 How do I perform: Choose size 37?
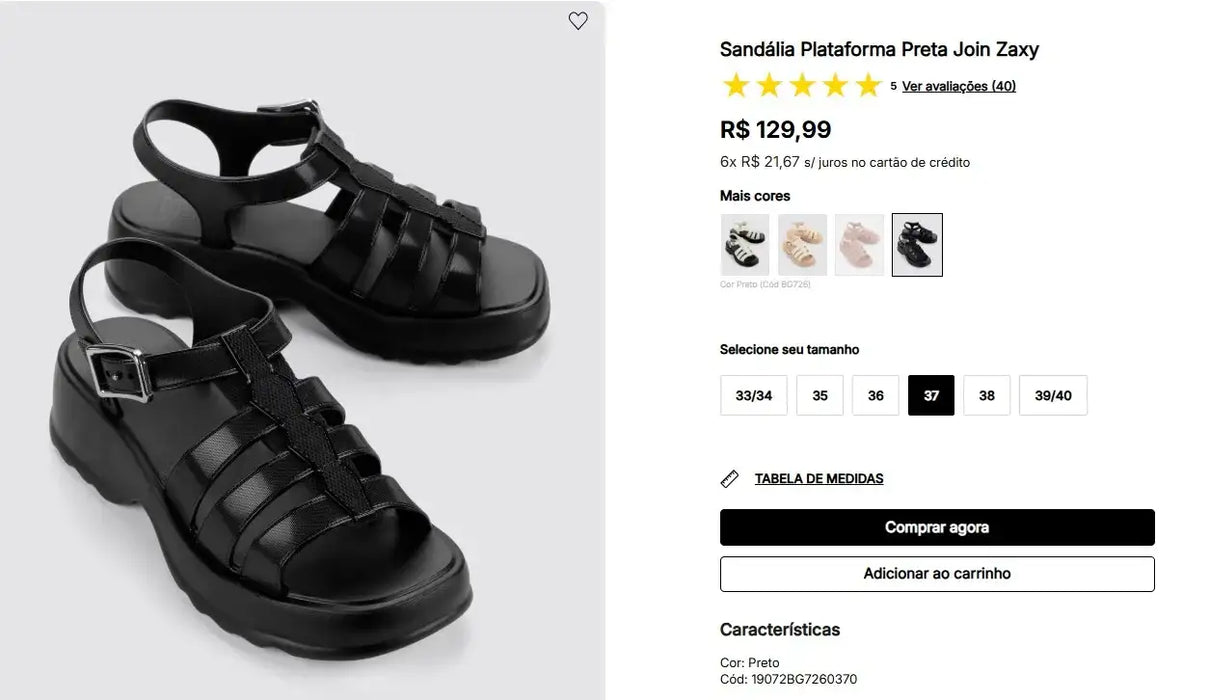[931, 395]
